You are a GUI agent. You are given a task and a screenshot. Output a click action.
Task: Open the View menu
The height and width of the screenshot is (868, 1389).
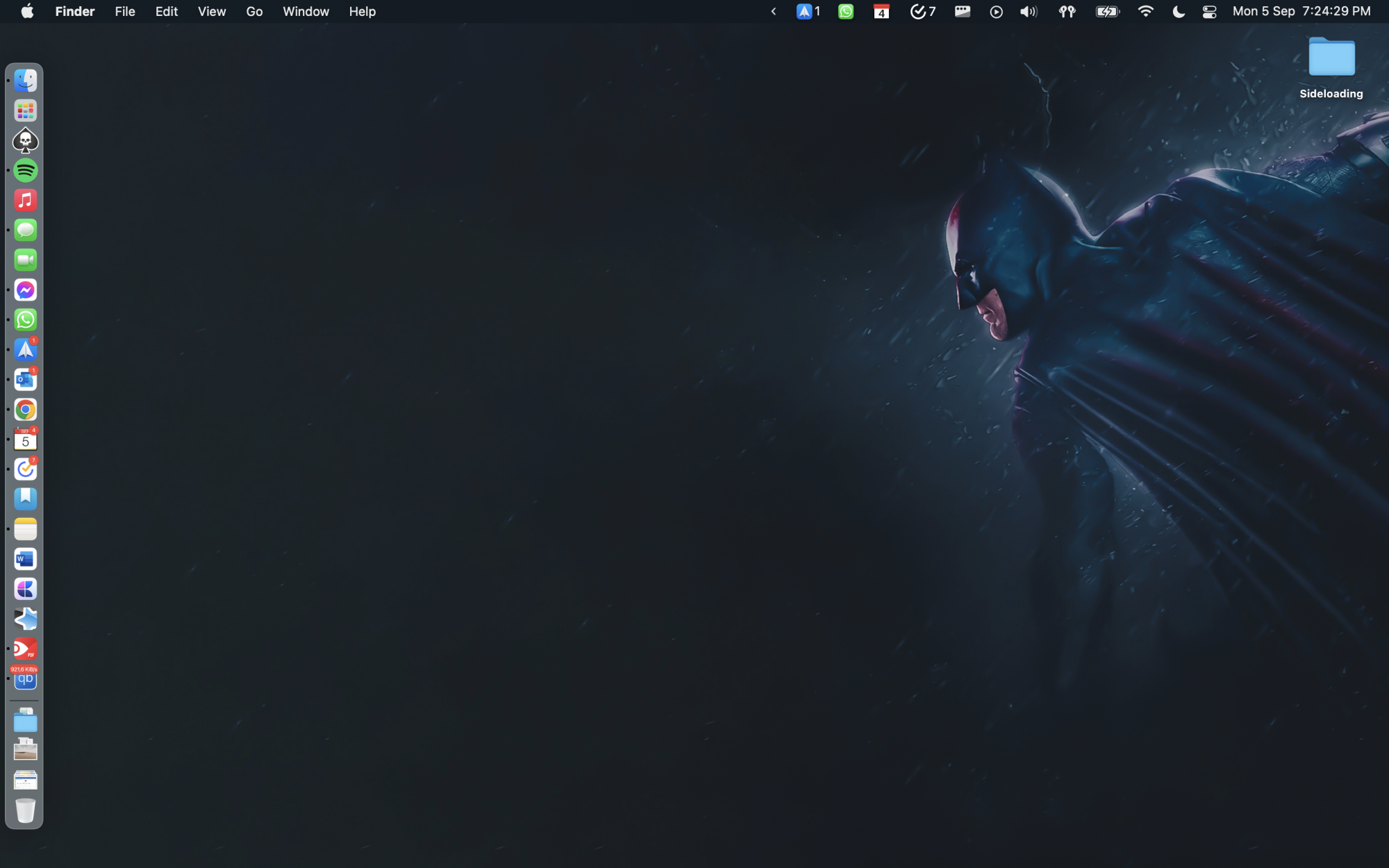point(212,11)
